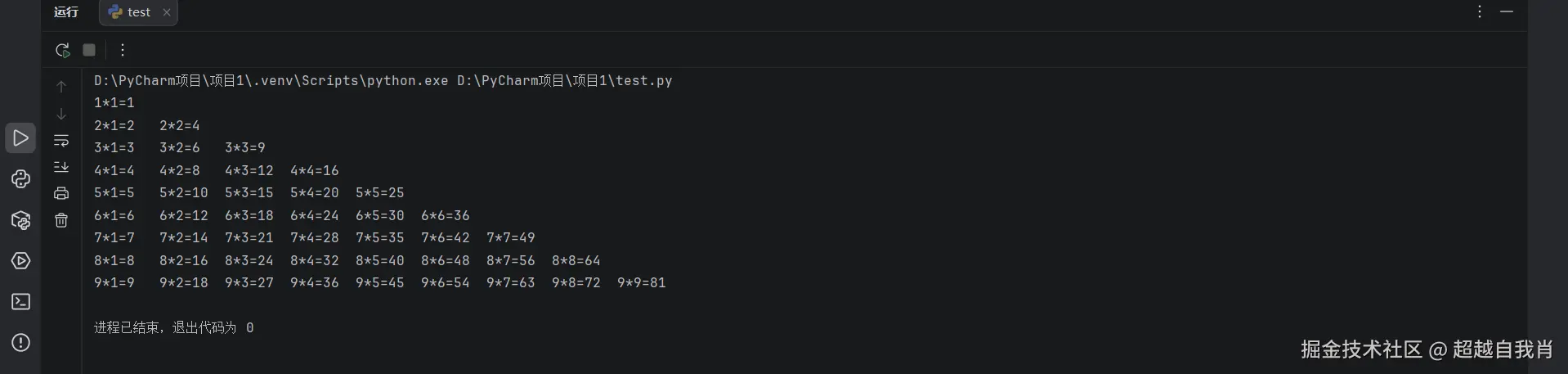Open the Problems tool window
The width and height of the screenshot is (1568, 374).
click(x=21, y=343)
